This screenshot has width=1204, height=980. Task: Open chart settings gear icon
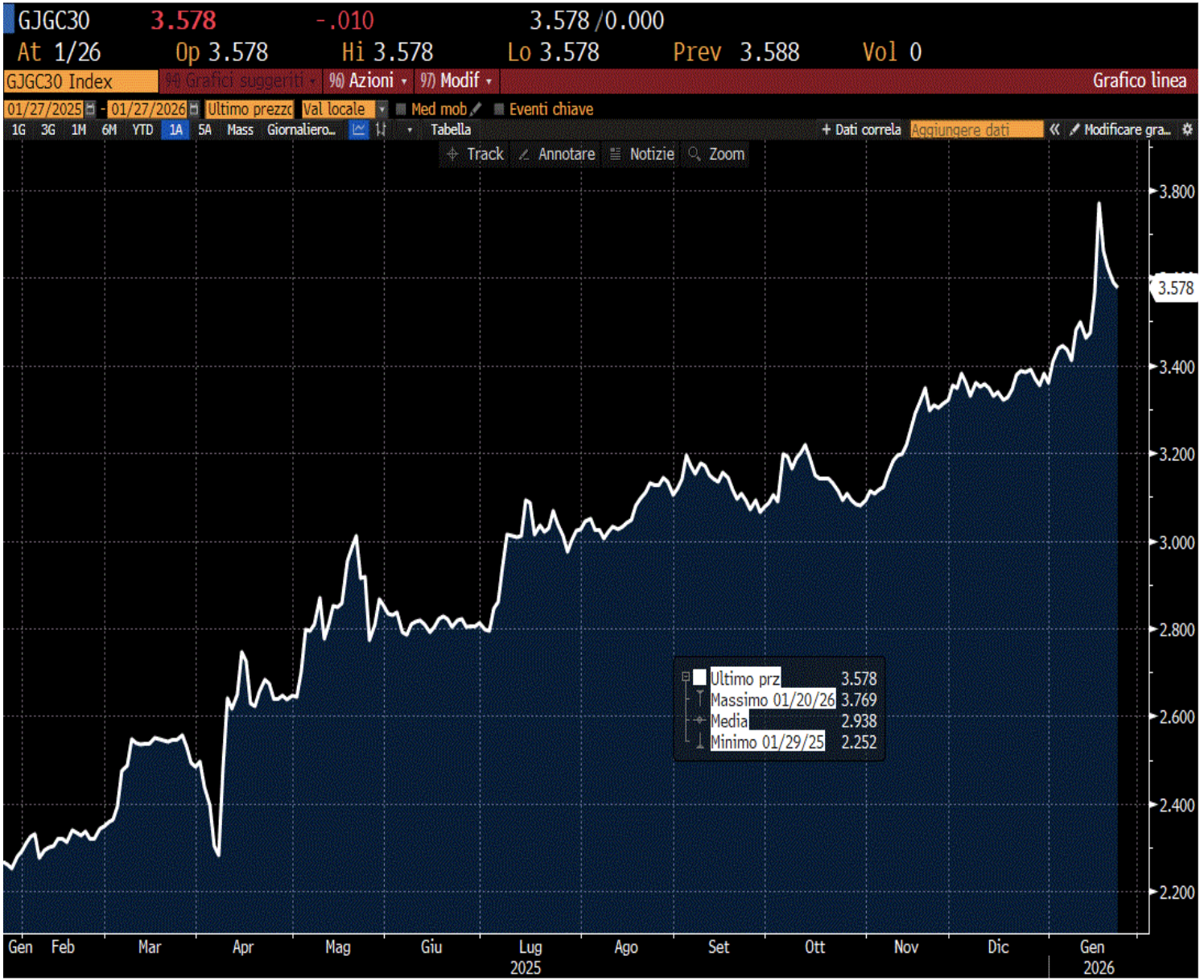(x=1187, y=130)
